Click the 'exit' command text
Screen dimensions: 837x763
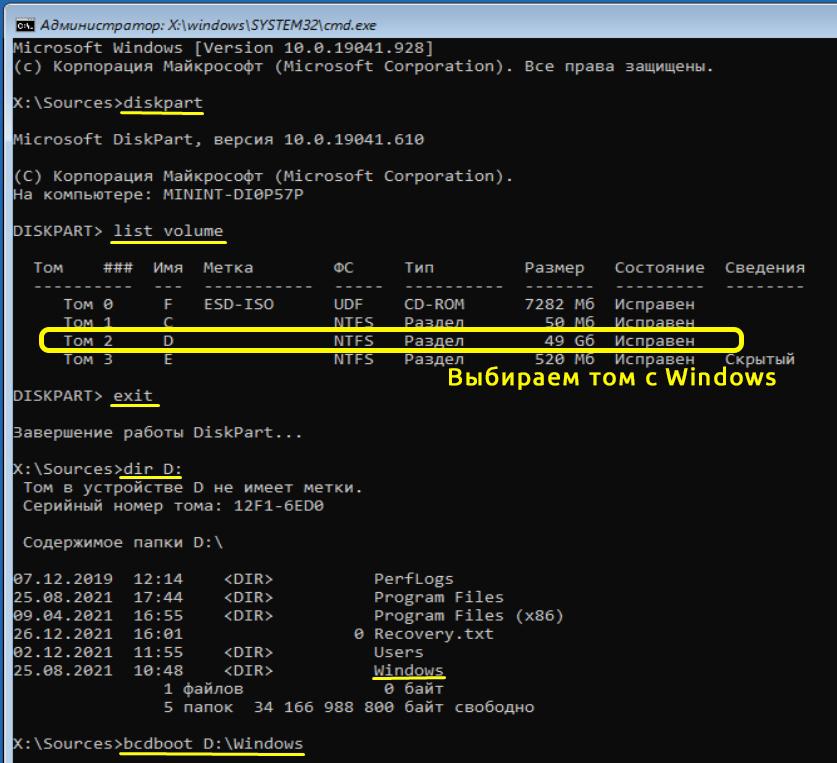[x=133, y=396]
